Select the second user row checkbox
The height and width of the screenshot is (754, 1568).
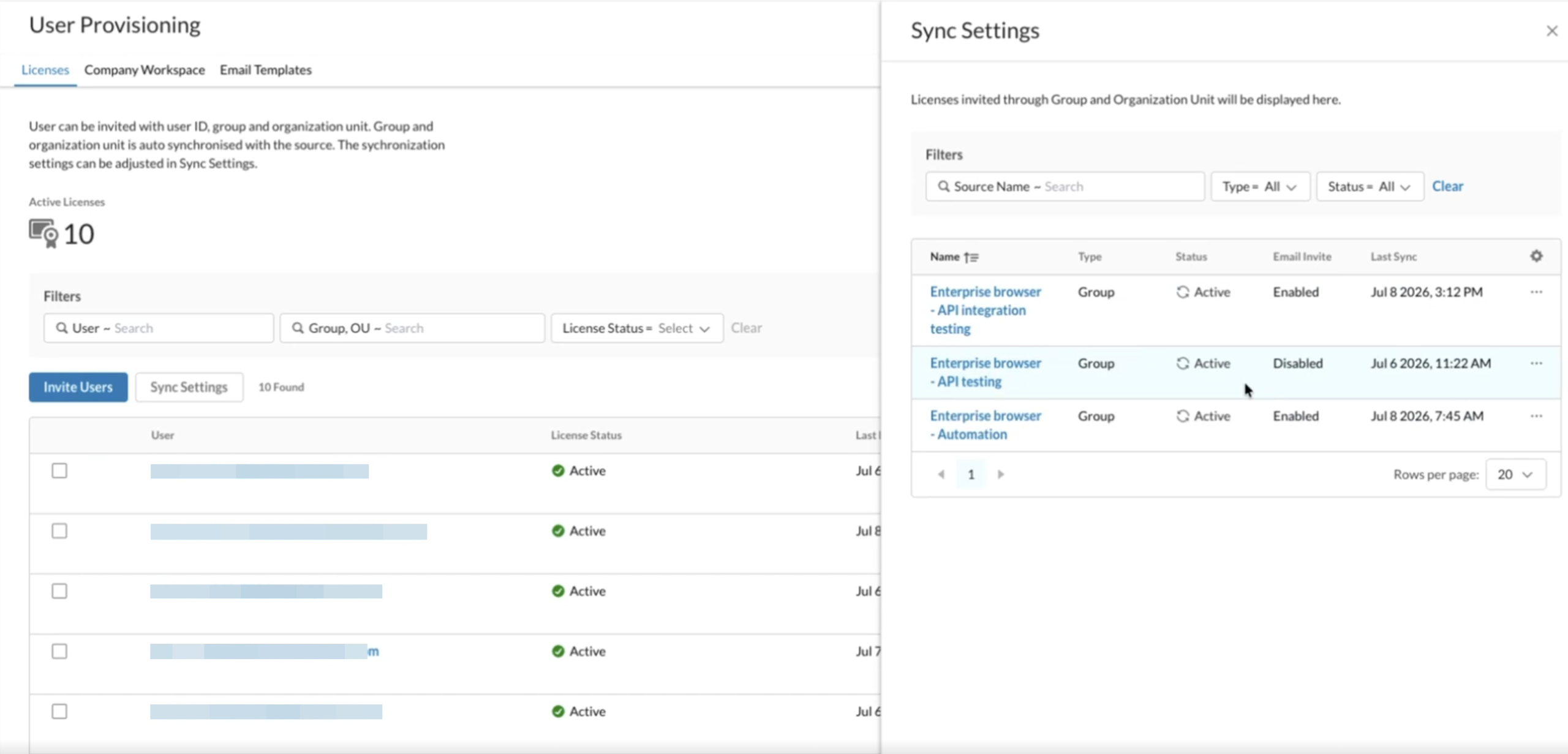pos(59,530)
